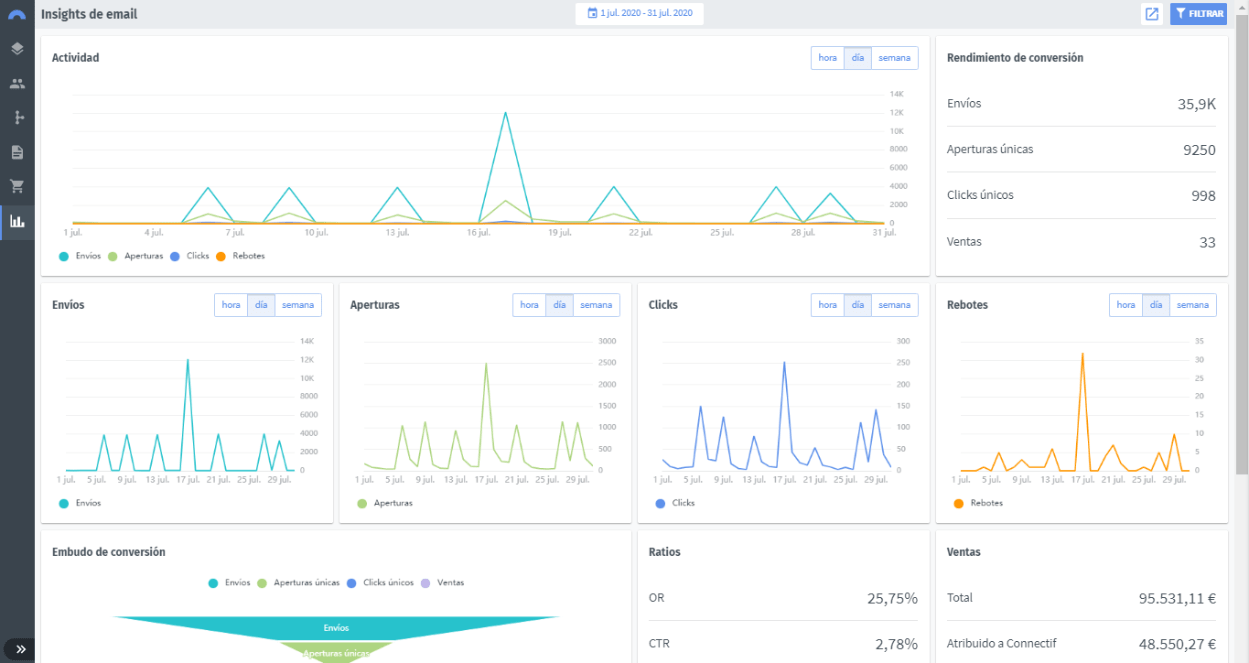Image resolution: width=1249 pixels, height=663 pixels.
Task: Toggle Clicks únicos legend in funnel
Action: [x=380, y=582]
